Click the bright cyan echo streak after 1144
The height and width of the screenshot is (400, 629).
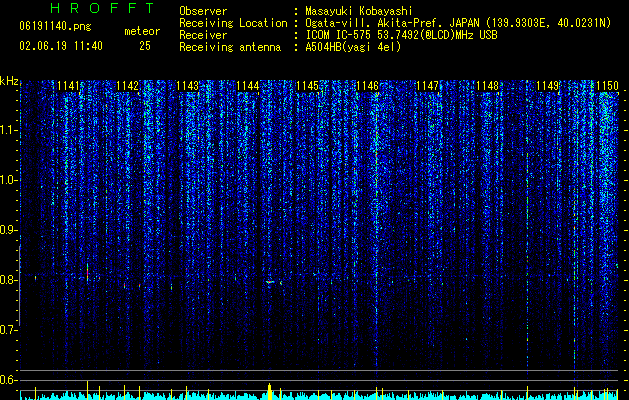270,282
